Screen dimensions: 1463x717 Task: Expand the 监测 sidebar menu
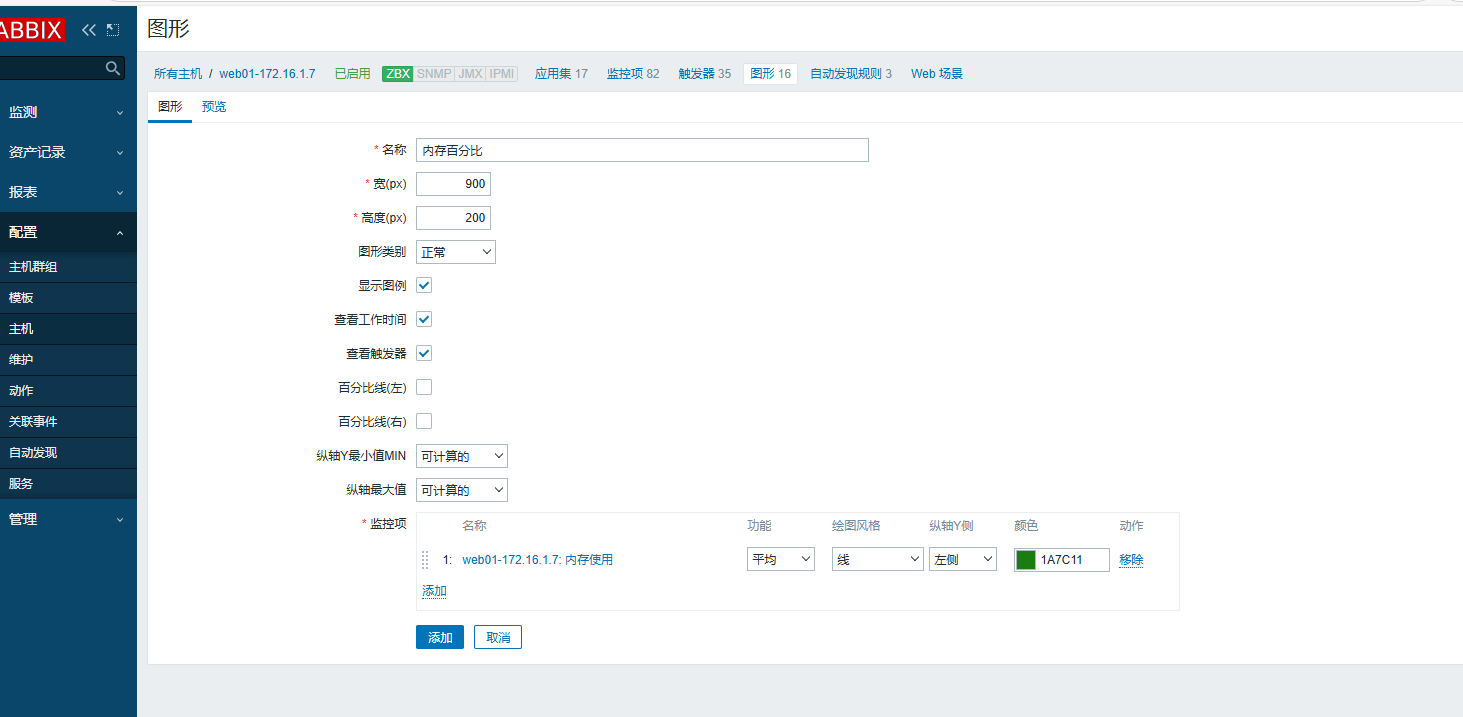(x=68, y=112)
